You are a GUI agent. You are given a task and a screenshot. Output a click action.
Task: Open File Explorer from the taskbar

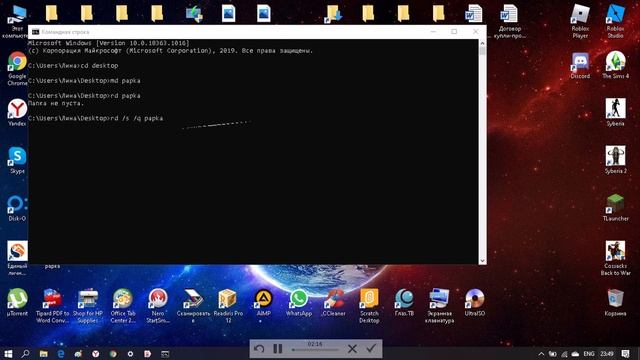coord(43,353)
